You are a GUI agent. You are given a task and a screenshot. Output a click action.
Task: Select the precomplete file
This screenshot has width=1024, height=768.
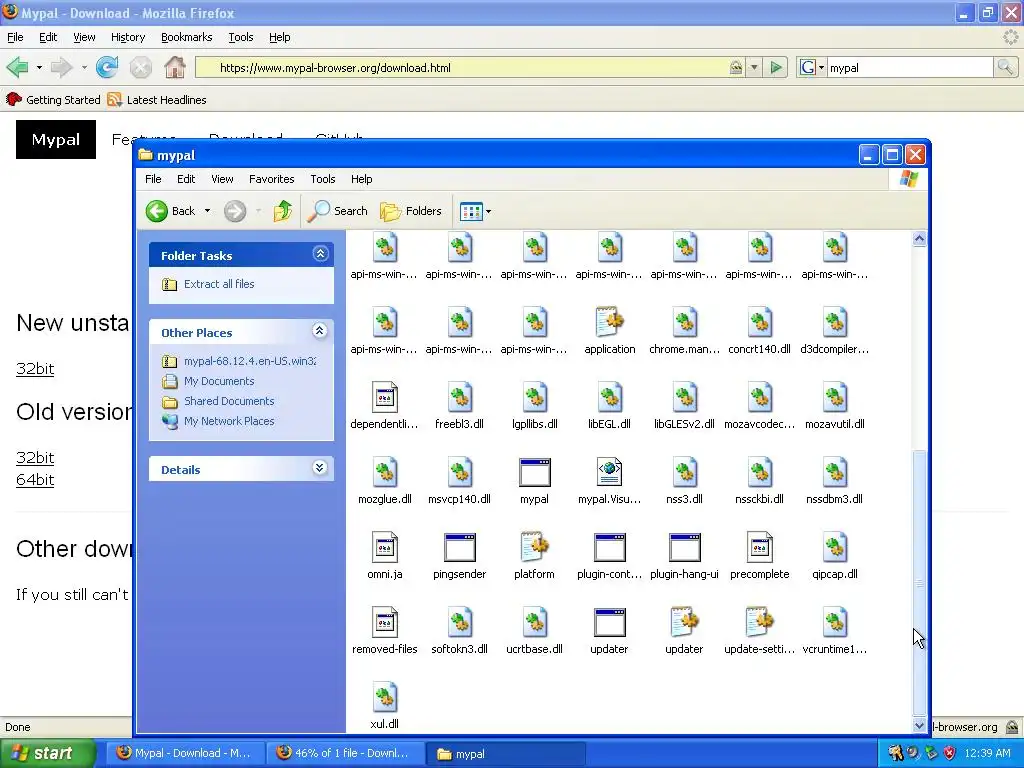(760, 556)
